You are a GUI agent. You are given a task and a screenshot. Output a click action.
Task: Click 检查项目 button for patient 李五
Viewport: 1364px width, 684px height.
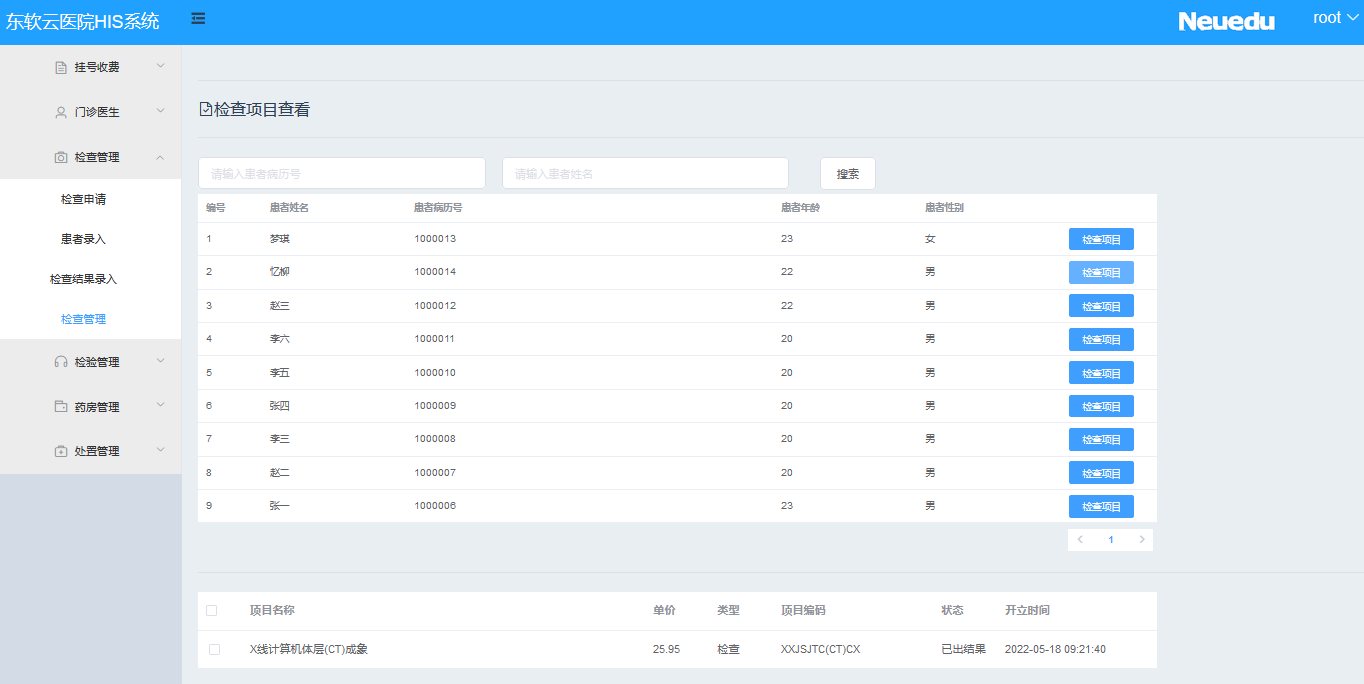click(1101, 373)
